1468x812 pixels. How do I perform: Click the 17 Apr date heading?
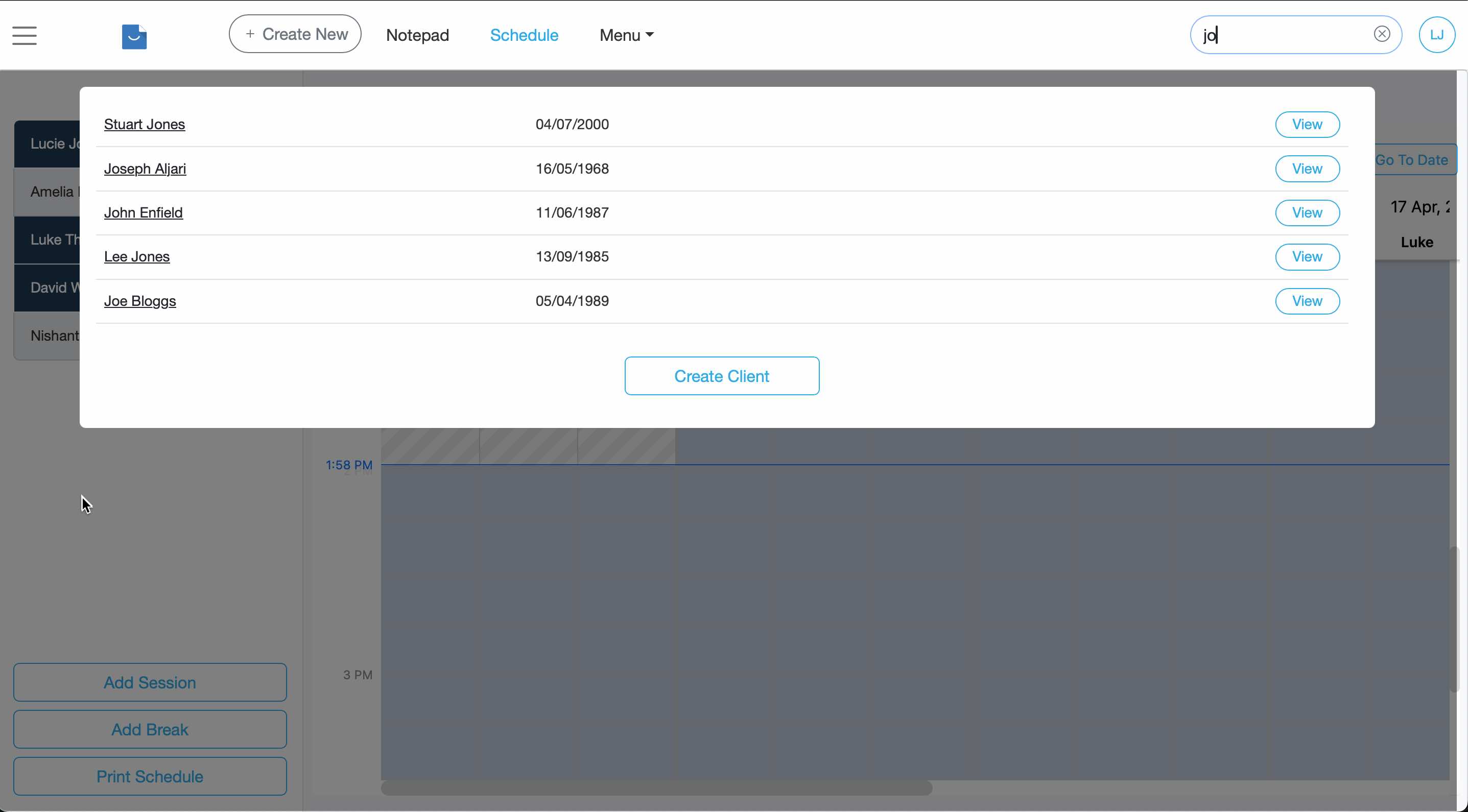1419,207
